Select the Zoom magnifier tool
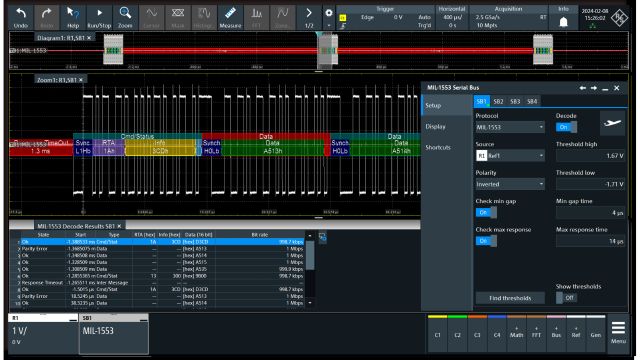This screenshot has height=360, width=640. point(125,18)
